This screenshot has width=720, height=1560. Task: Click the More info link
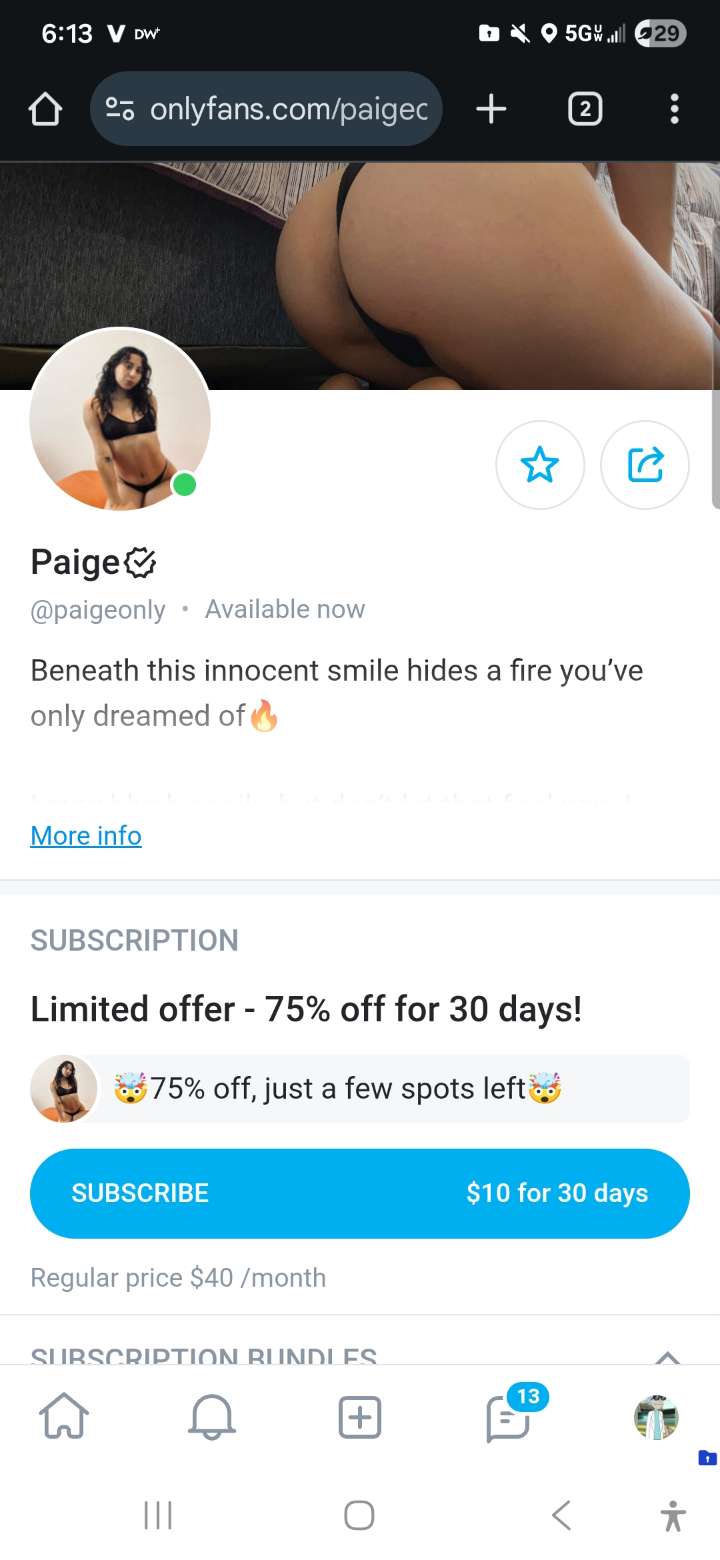(86, 836)
